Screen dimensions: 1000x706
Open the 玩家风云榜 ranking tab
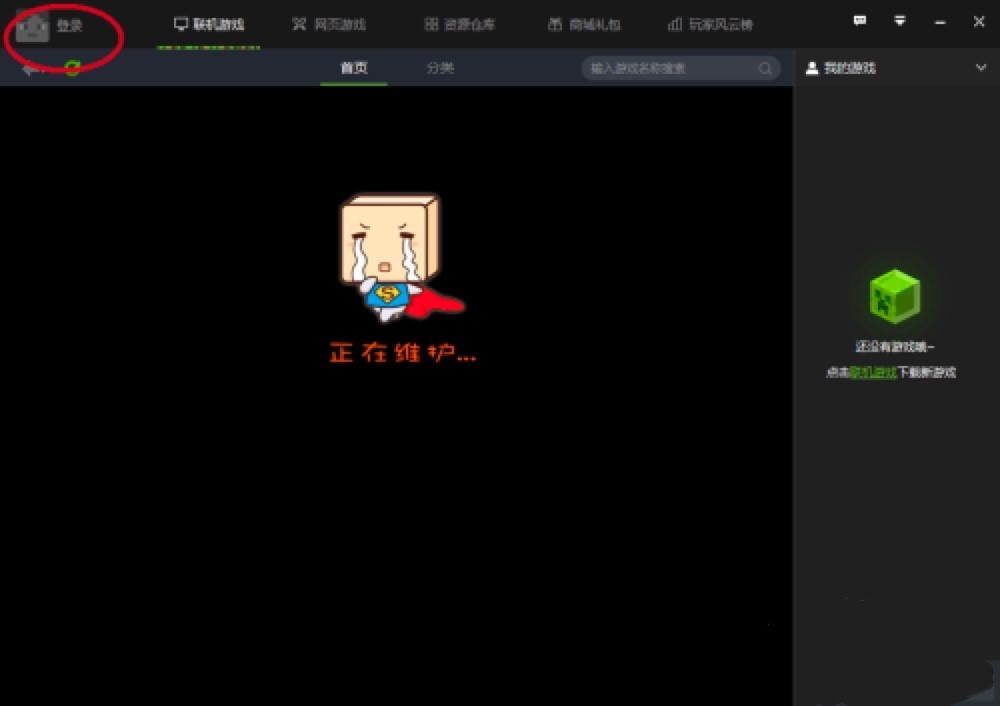tap(710, 24)
